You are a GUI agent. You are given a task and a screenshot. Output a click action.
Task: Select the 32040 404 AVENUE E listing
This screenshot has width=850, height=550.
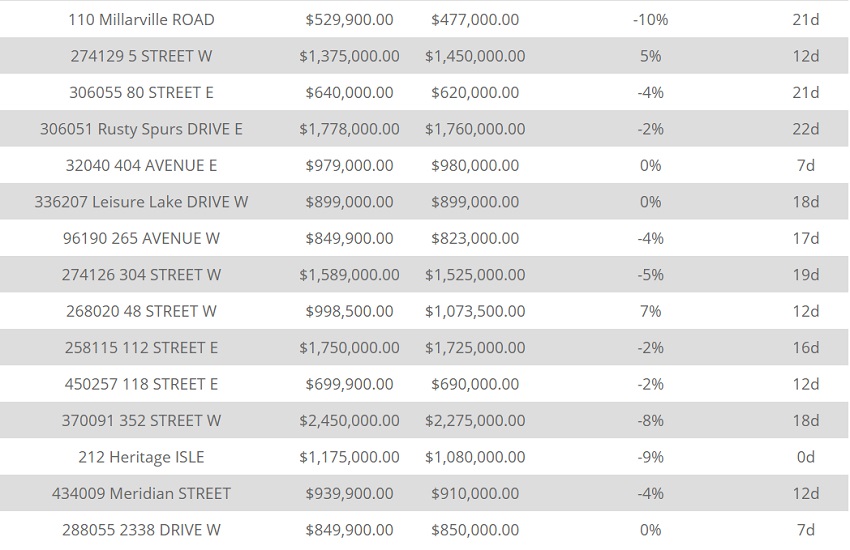141,166
